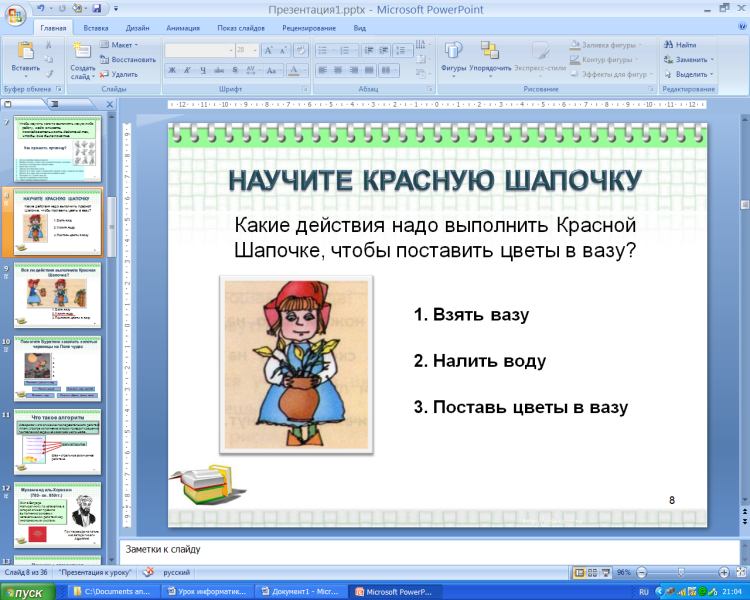750x600 pixels.
Task: Open the View (Вид) ribbon tab
Action: point(360,28)
